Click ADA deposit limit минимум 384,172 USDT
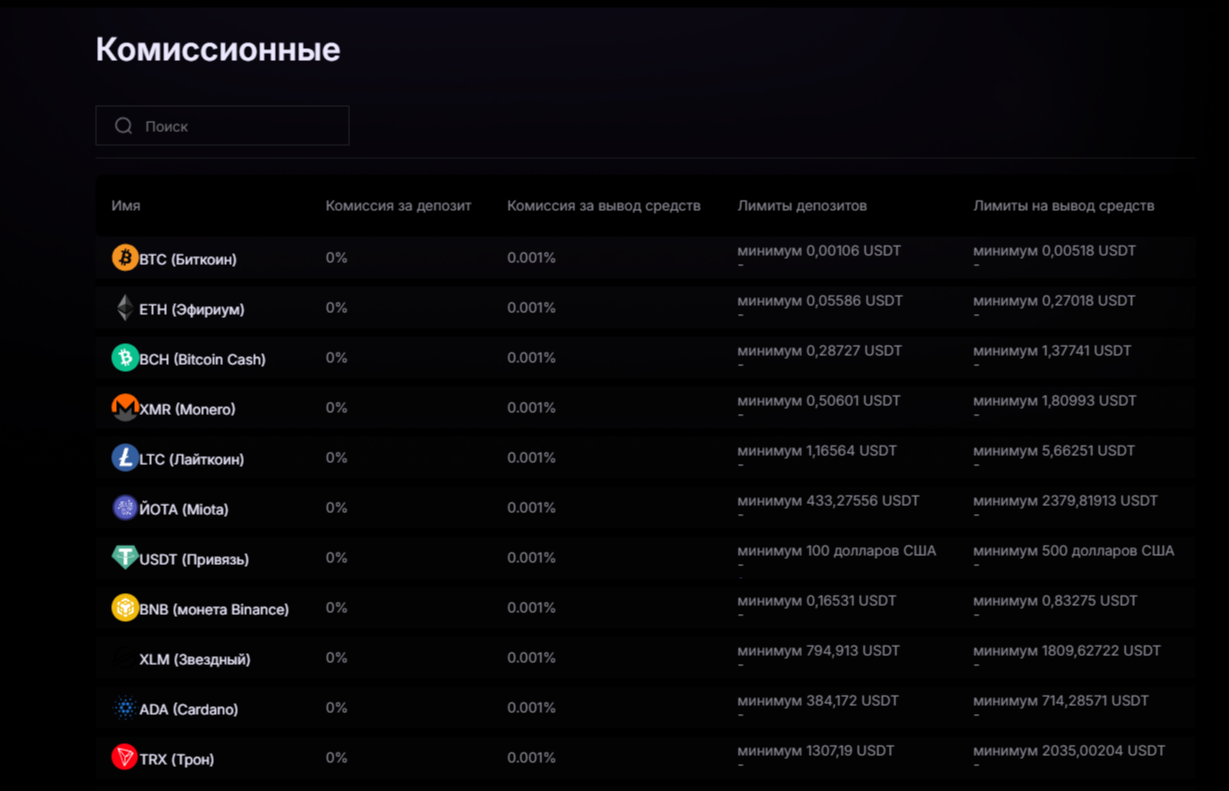The image size is (1229, 791). pyautogui.click(x=818, y=701)
